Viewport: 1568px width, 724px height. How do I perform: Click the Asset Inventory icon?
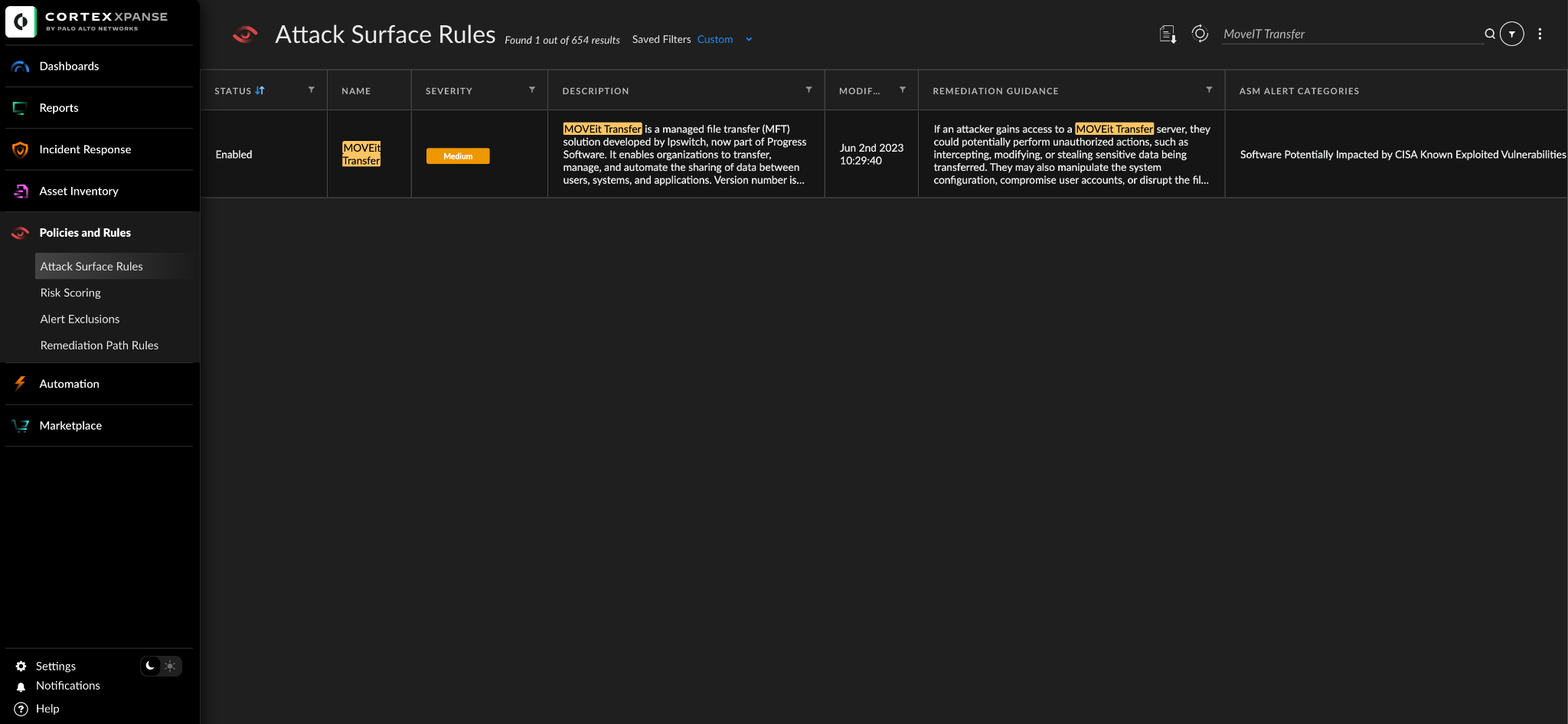tap(21, 192)
